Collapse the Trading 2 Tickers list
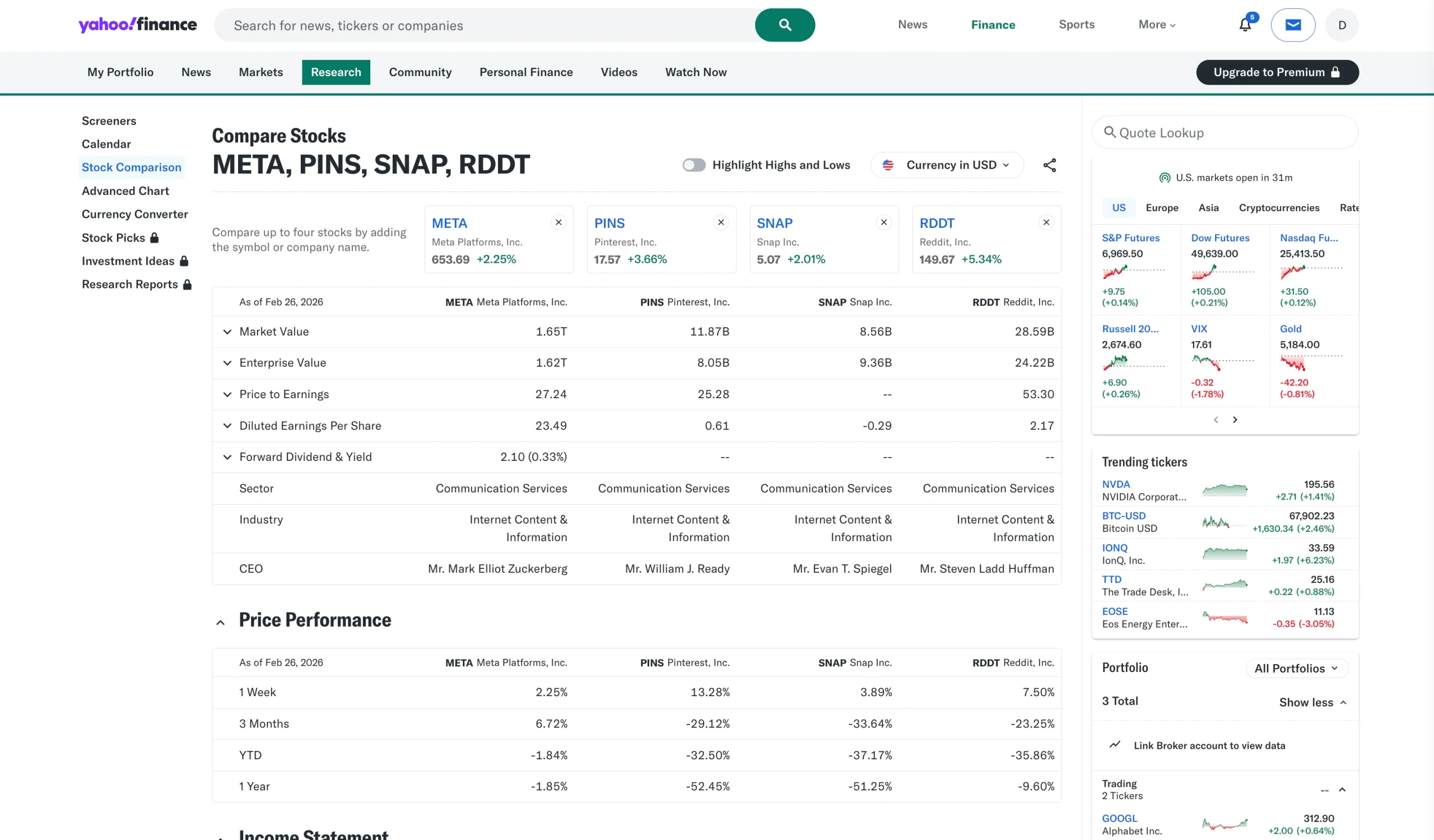The height and width of the screenshot is (840, 1434). [x=1341, y=790]
